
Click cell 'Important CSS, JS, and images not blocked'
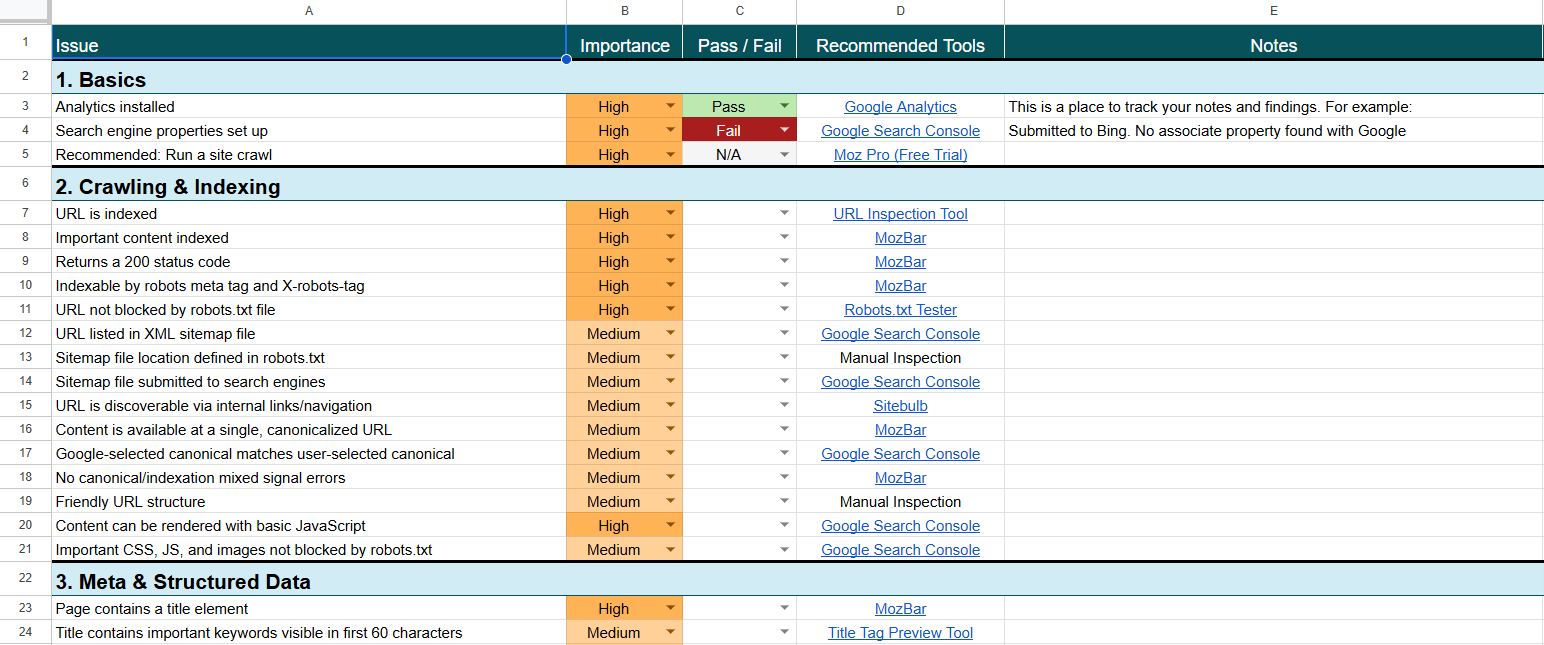click(308, 549)
